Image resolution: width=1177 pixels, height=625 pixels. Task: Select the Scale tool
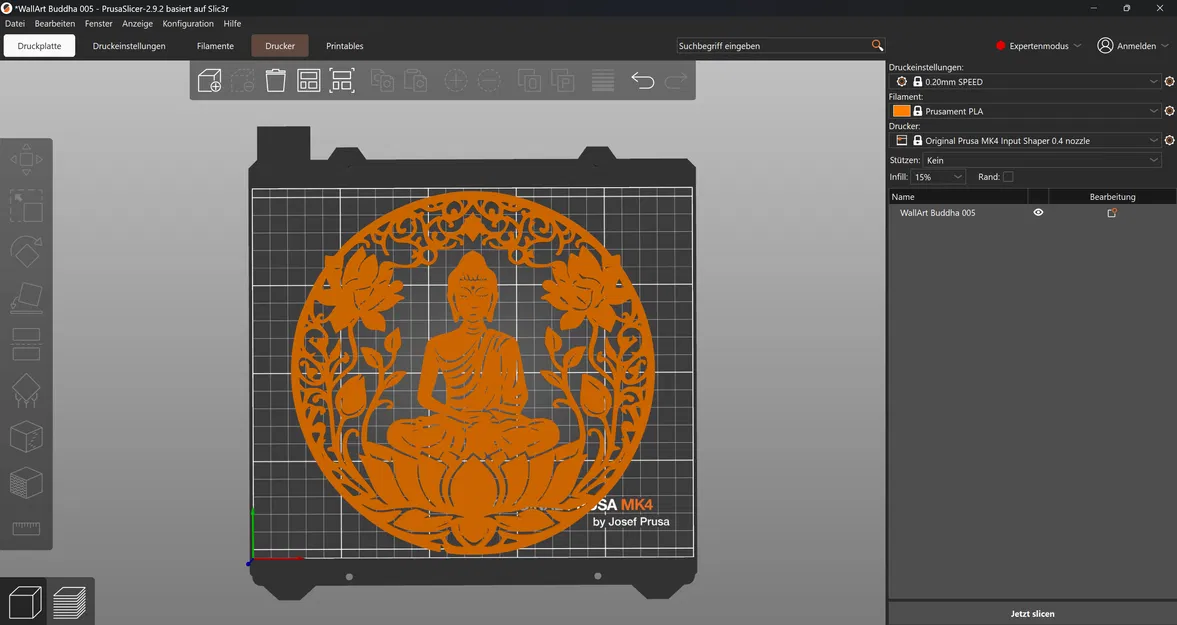25,206
